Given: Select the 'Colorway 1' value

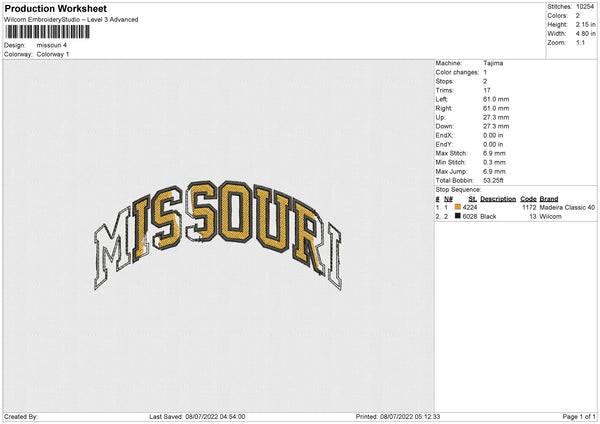Looking at the screenshot, I should tap(53, 54).
